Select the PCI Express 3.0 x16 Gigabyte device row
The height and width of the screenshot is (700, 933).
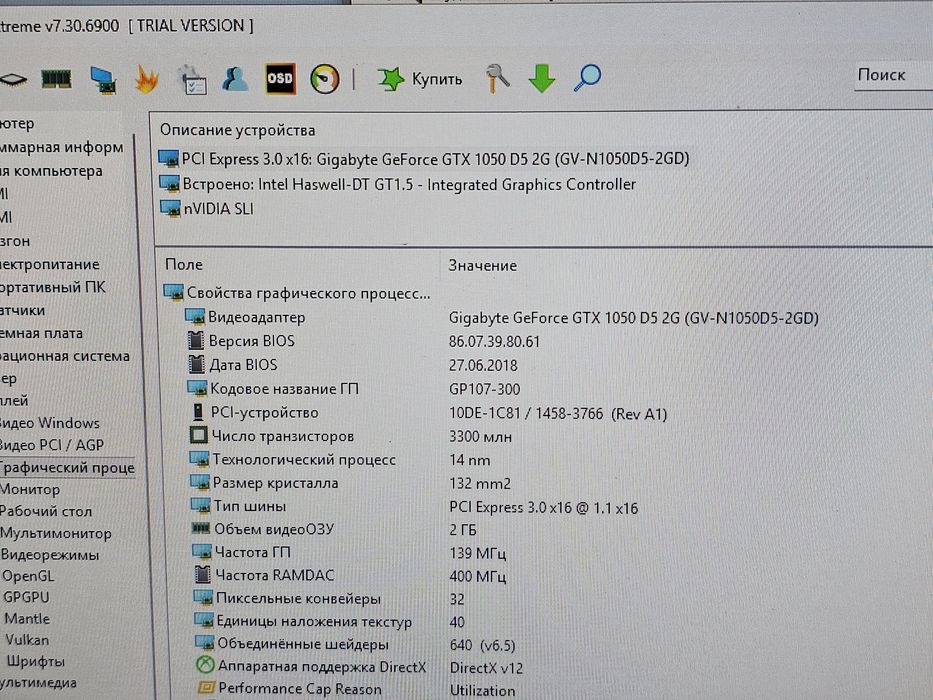coord(424,159)
